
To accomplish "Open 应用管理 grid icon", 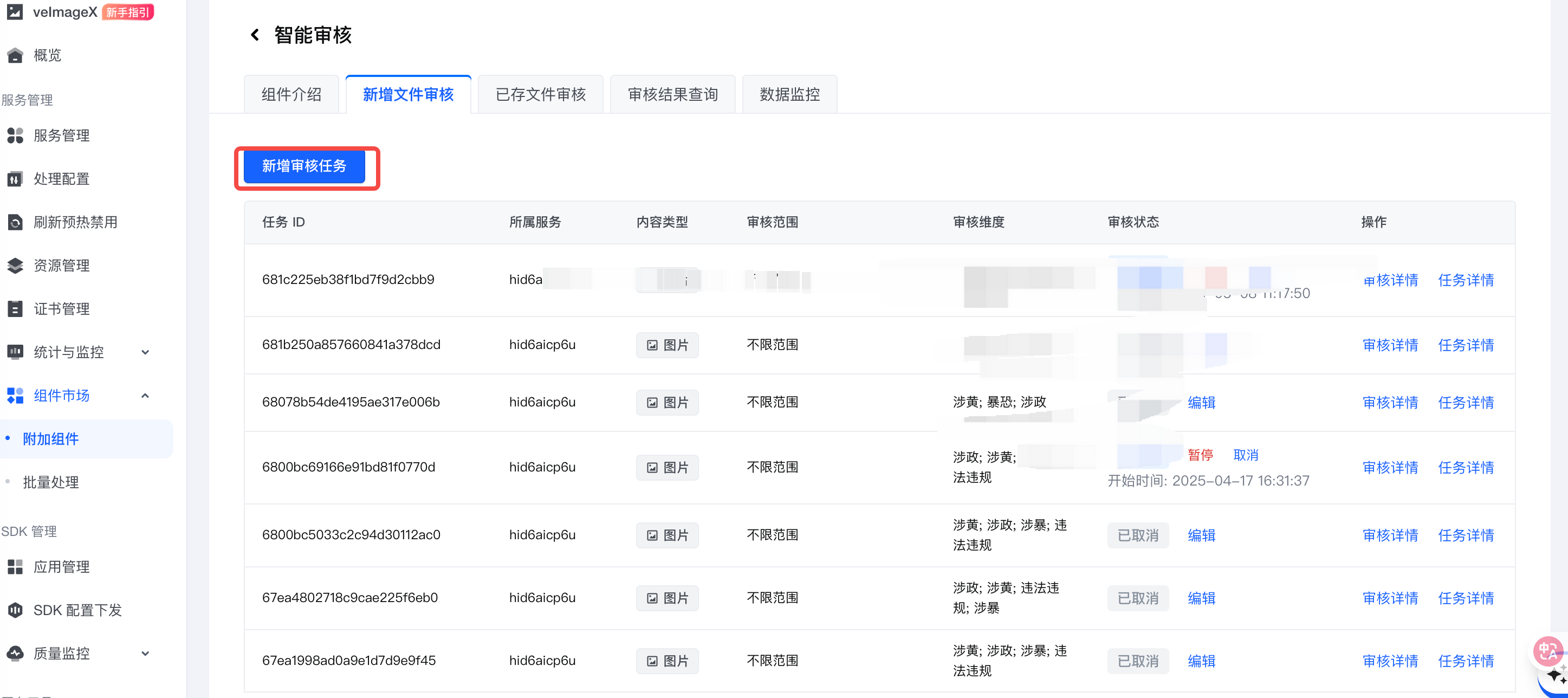I will [15, 567].
